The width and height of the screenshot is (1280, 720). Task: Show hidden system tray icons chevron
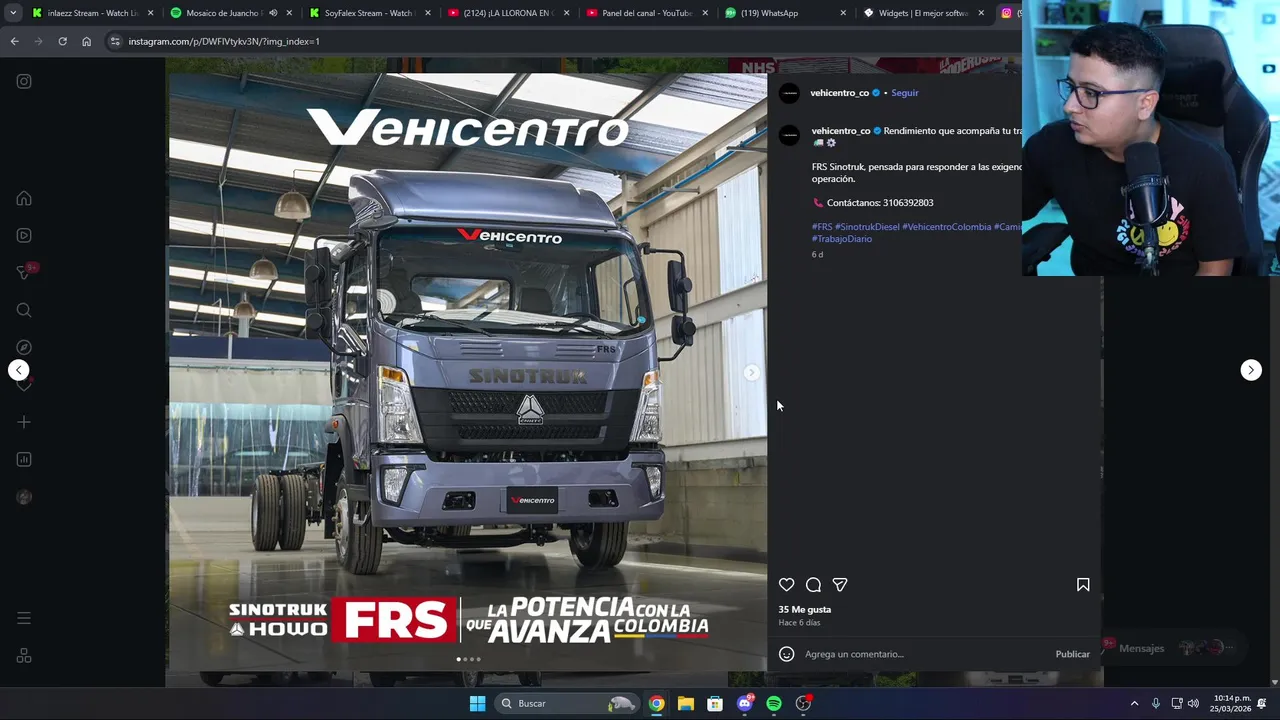click(1134, 703)
